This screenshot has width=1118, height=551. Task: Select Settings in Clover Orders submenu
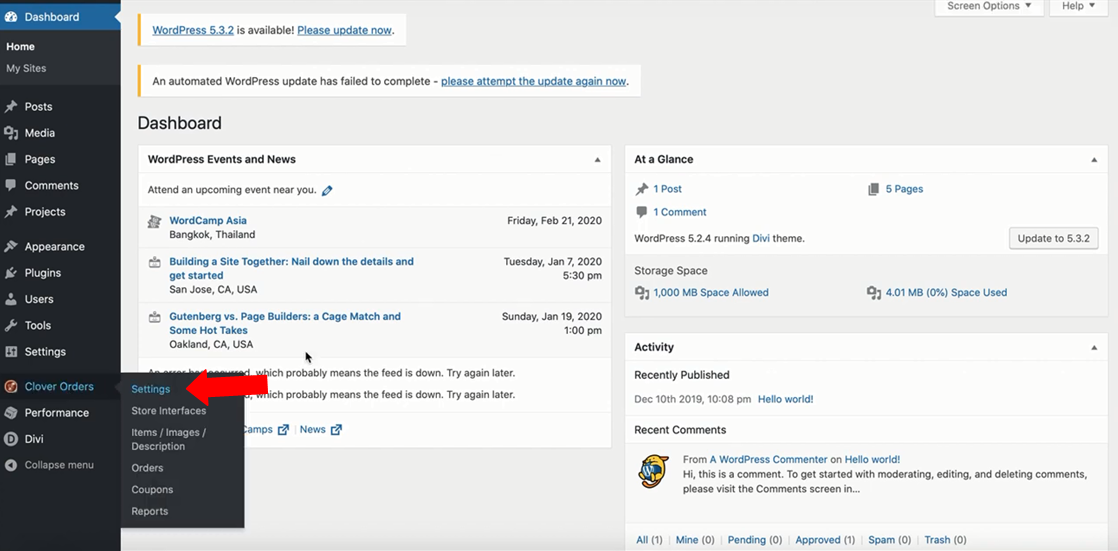(x=151, y=389)
